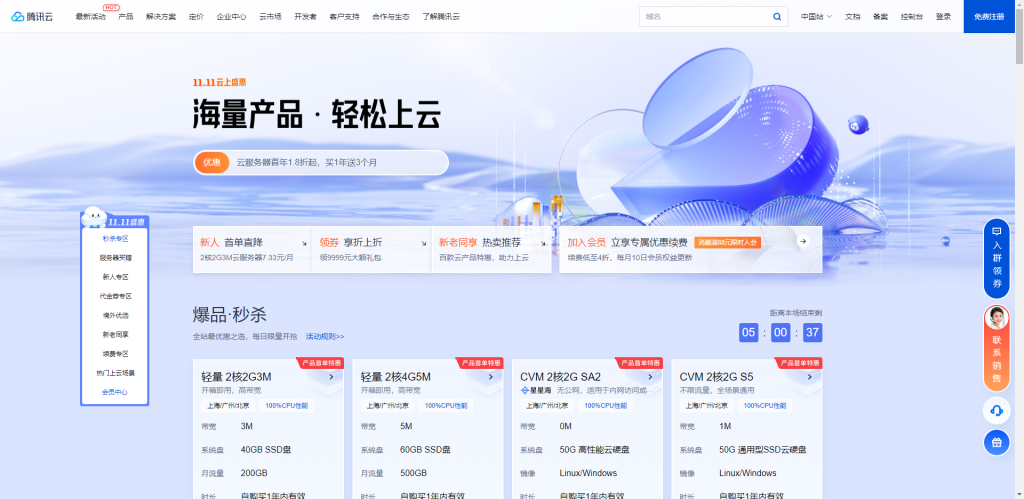1024x499 pixels.
Task: Click the 免费注册 button
Action: 989,16
